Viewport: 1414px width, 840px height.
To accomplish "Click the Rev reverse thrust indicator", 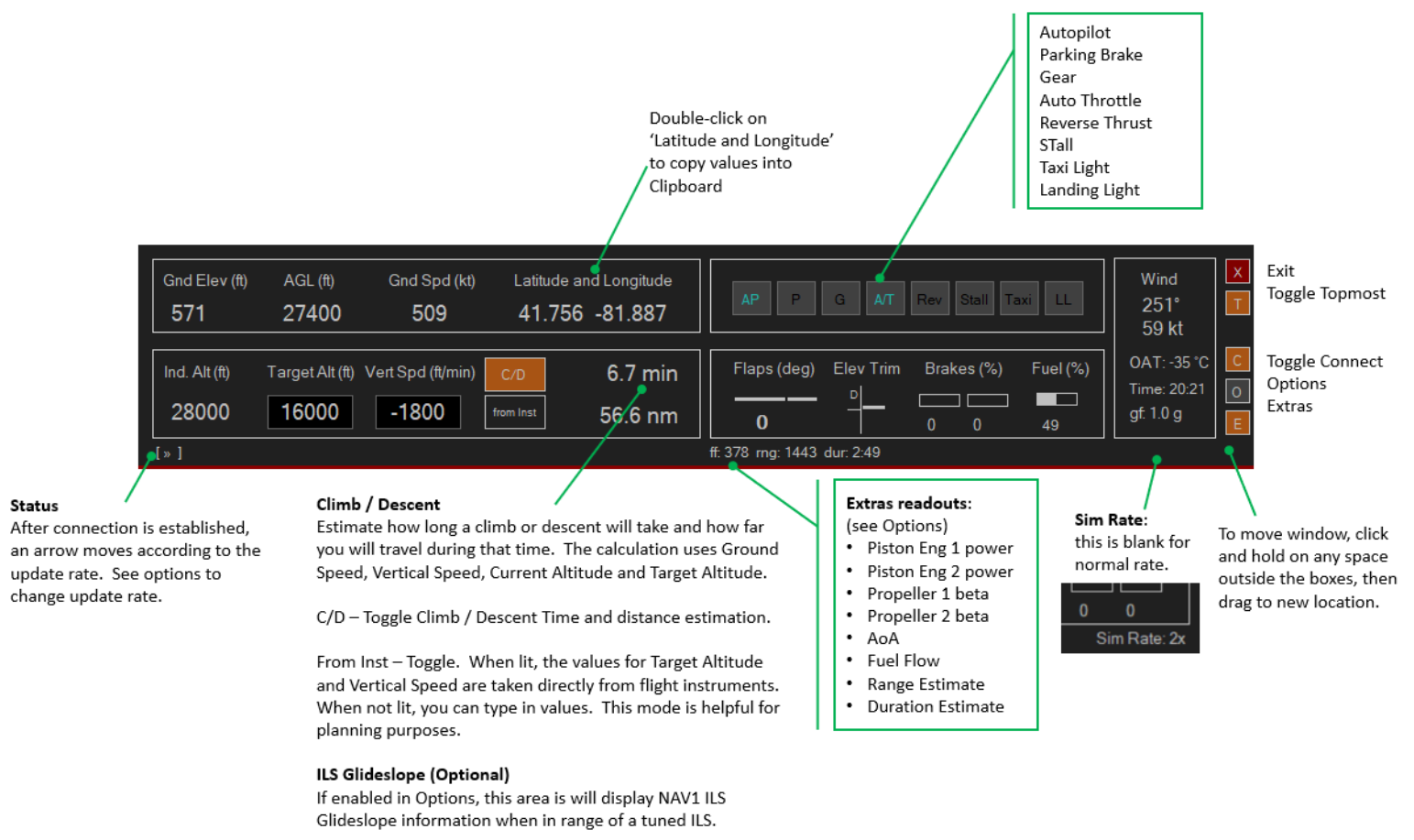I will click(929, 299).
